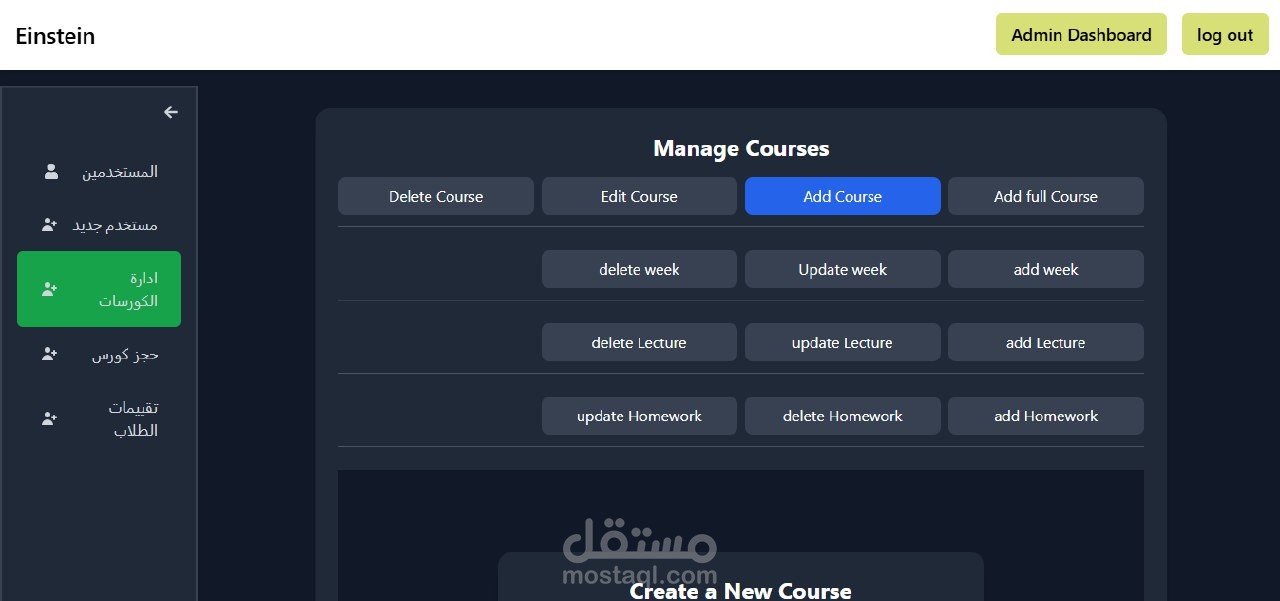This screenshot has width=1280, height=601.
Task: Click the update Lecture button
Action: [843, 342]
